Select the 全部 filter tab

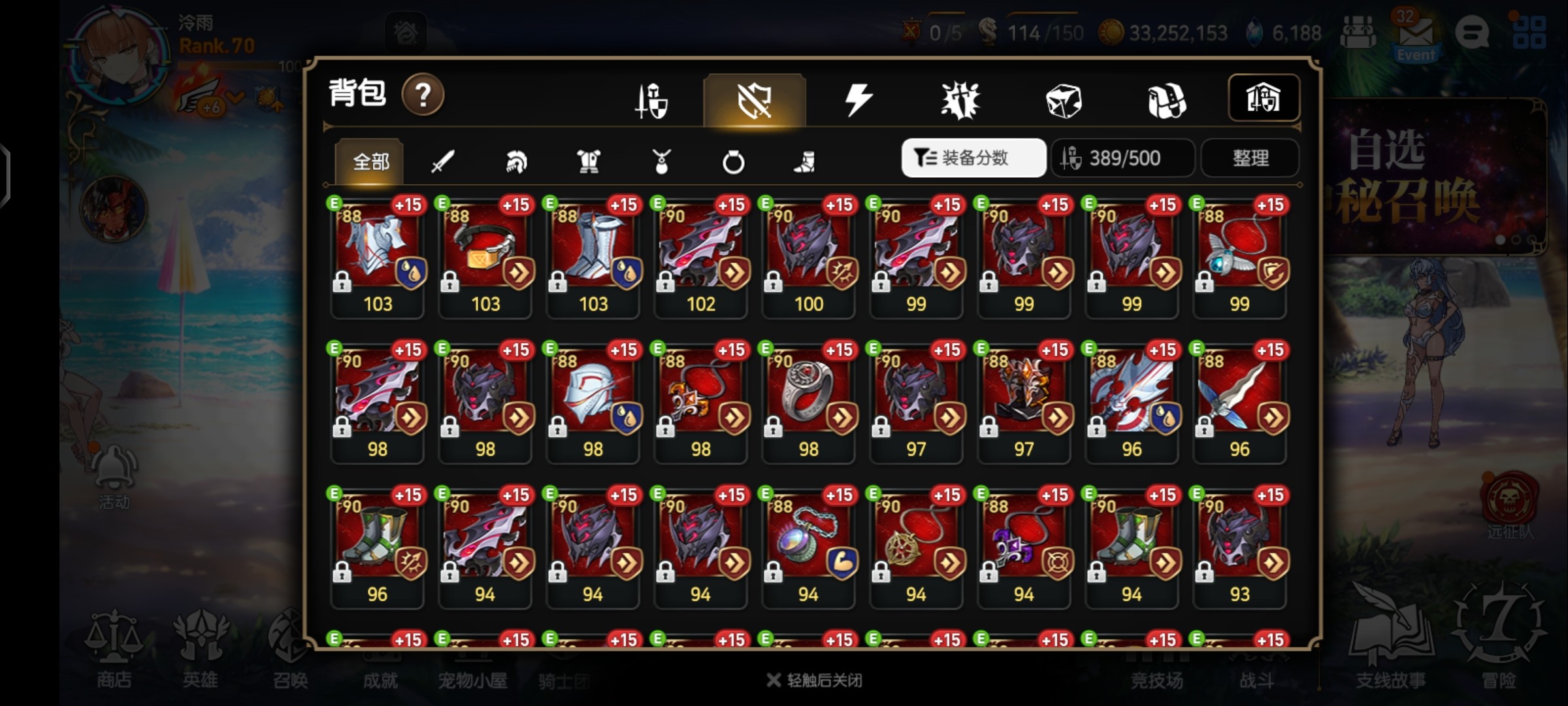point(370,161)
